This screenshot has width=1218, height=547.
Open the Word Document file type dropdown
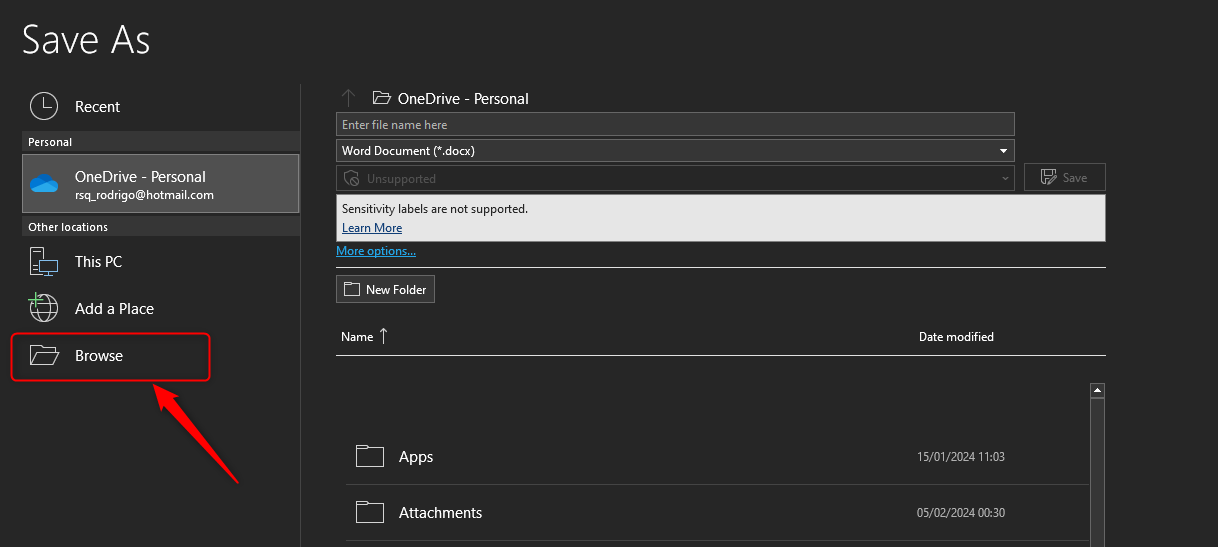click(x=675, y=151)
